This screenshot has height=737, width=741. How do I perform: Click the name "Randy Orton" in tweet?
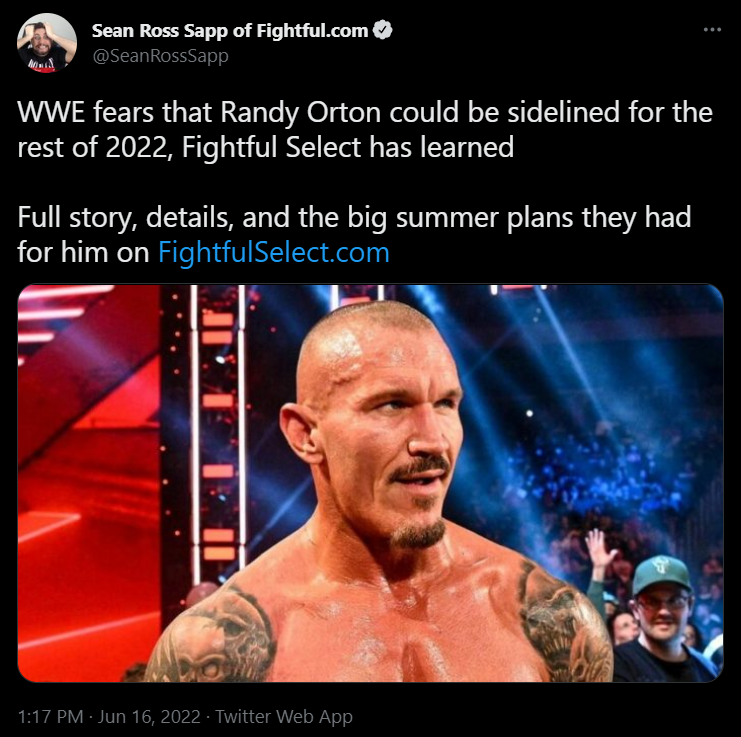coord(301,113)
